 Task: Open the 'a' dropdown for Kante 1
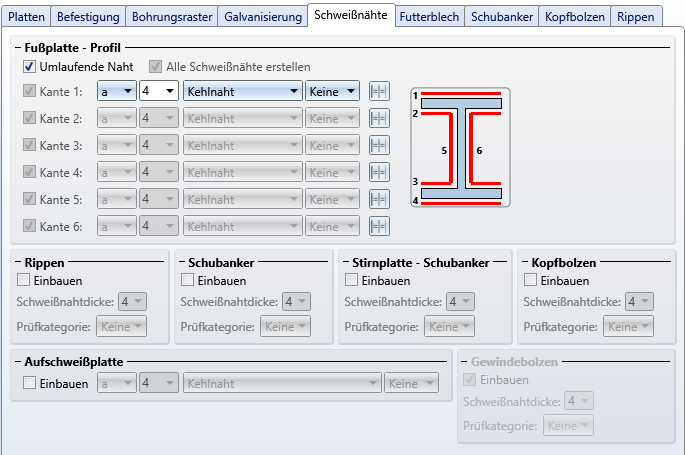[x=116, y=91]
